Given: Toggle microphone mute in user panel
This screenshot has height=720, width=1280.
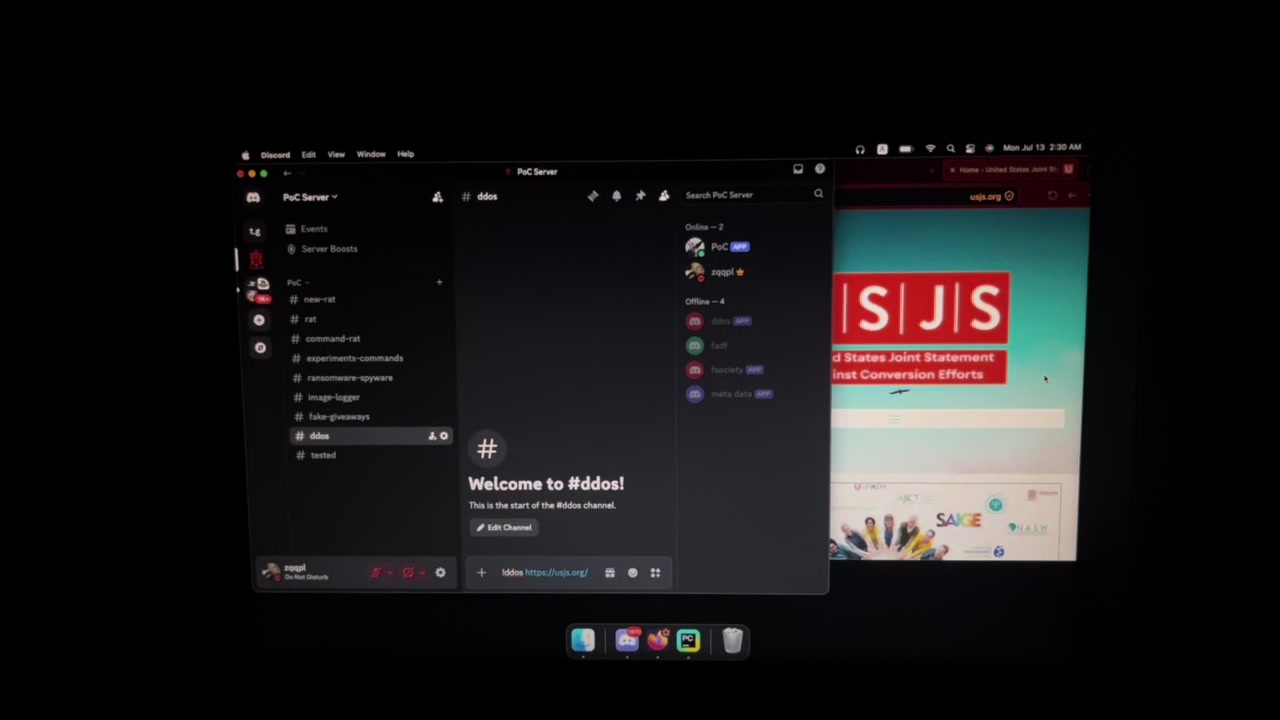Looking at the screenshot, I should [376, 573].
